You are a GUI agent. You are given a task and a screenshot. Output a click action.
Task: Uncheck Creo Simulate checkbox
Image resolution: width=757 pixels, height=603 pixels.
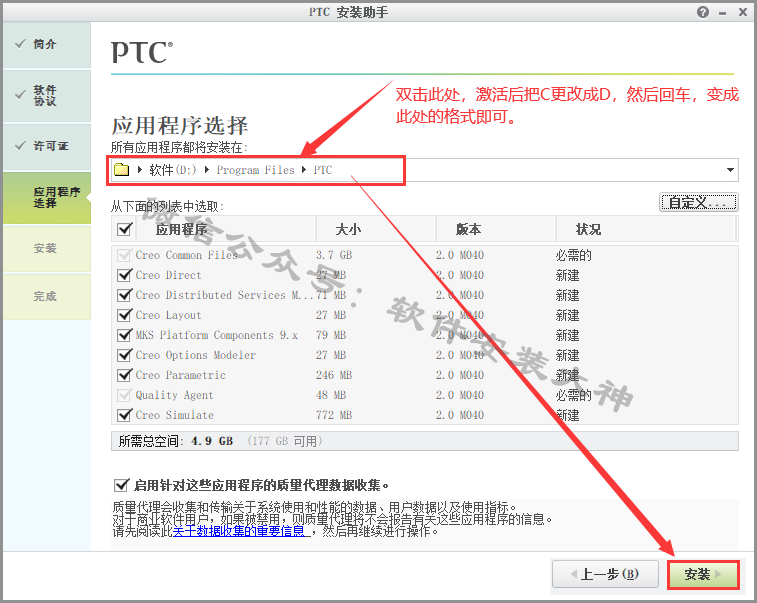click(125, 415)
